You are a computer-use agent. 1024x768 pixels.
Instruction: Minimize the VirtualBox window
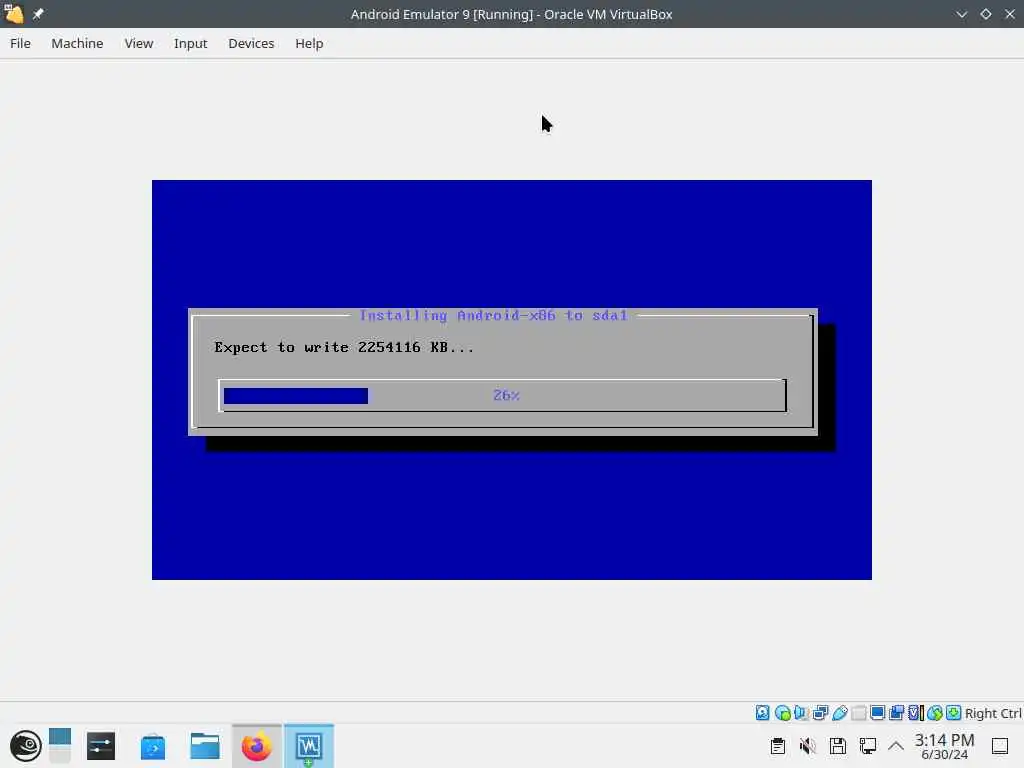pos(961,14)
